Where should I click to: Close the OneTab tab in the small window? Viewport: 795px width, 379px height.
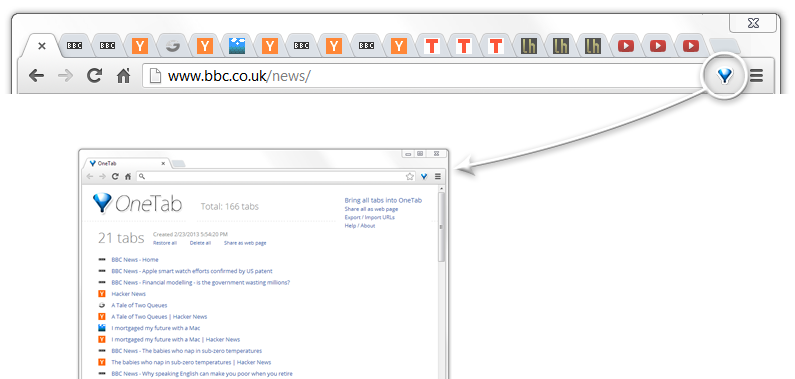tap(163, 164)
